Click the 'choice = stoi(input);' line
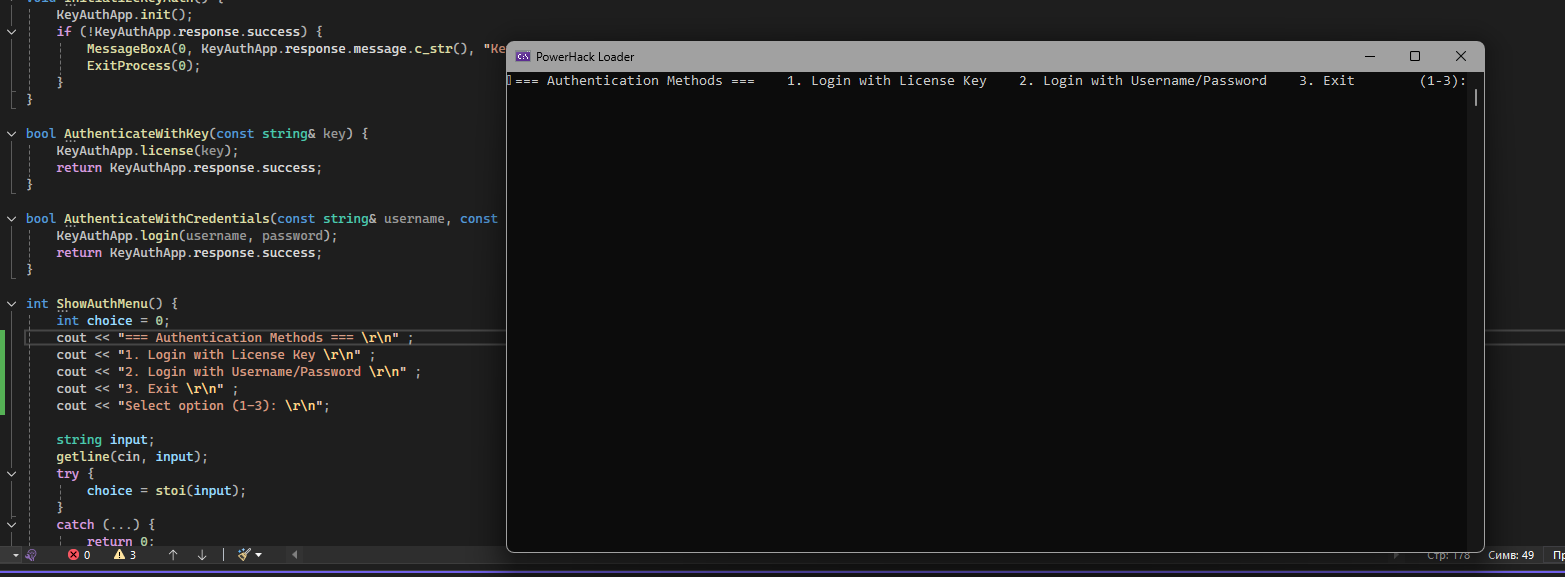This screenshot has width=1565, height=577. coord(166,491)
